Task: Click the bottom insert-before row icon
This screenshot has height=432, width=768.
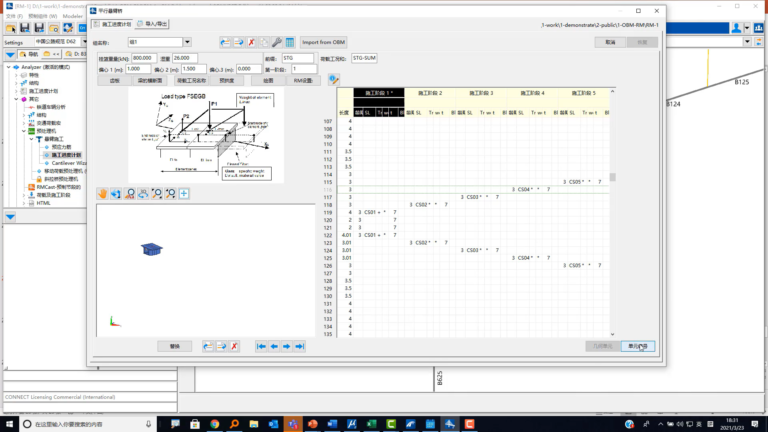Action: [208, 346]
